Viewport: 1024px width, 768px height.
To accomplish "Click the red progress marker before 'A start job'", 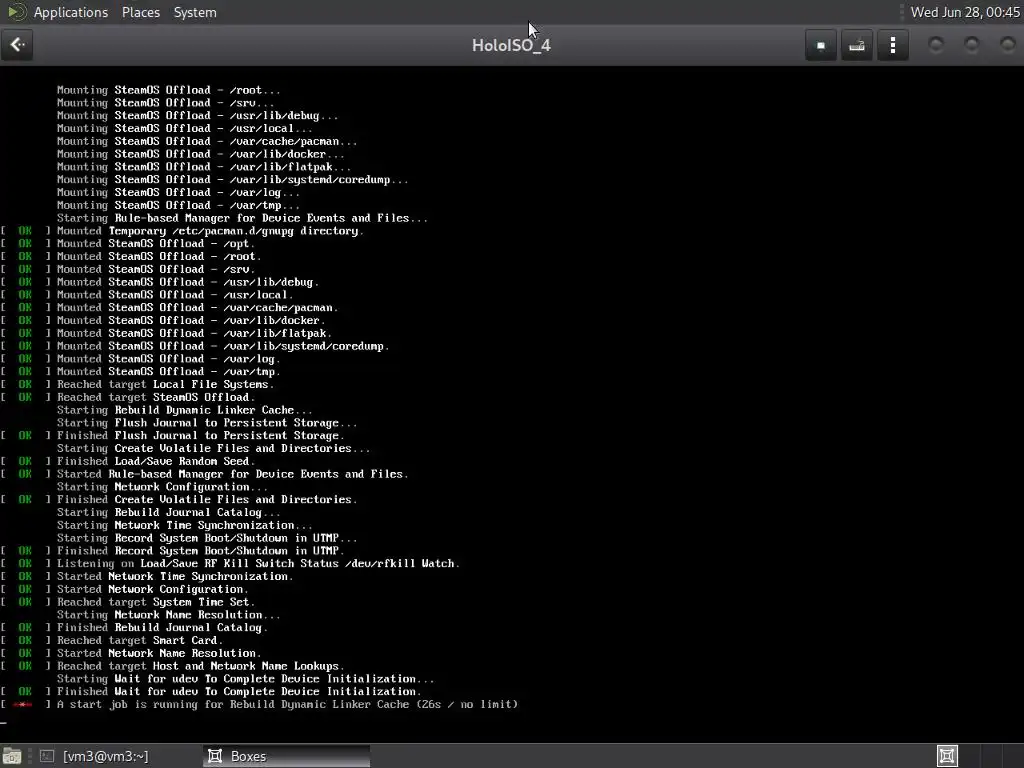I will 24,705.
